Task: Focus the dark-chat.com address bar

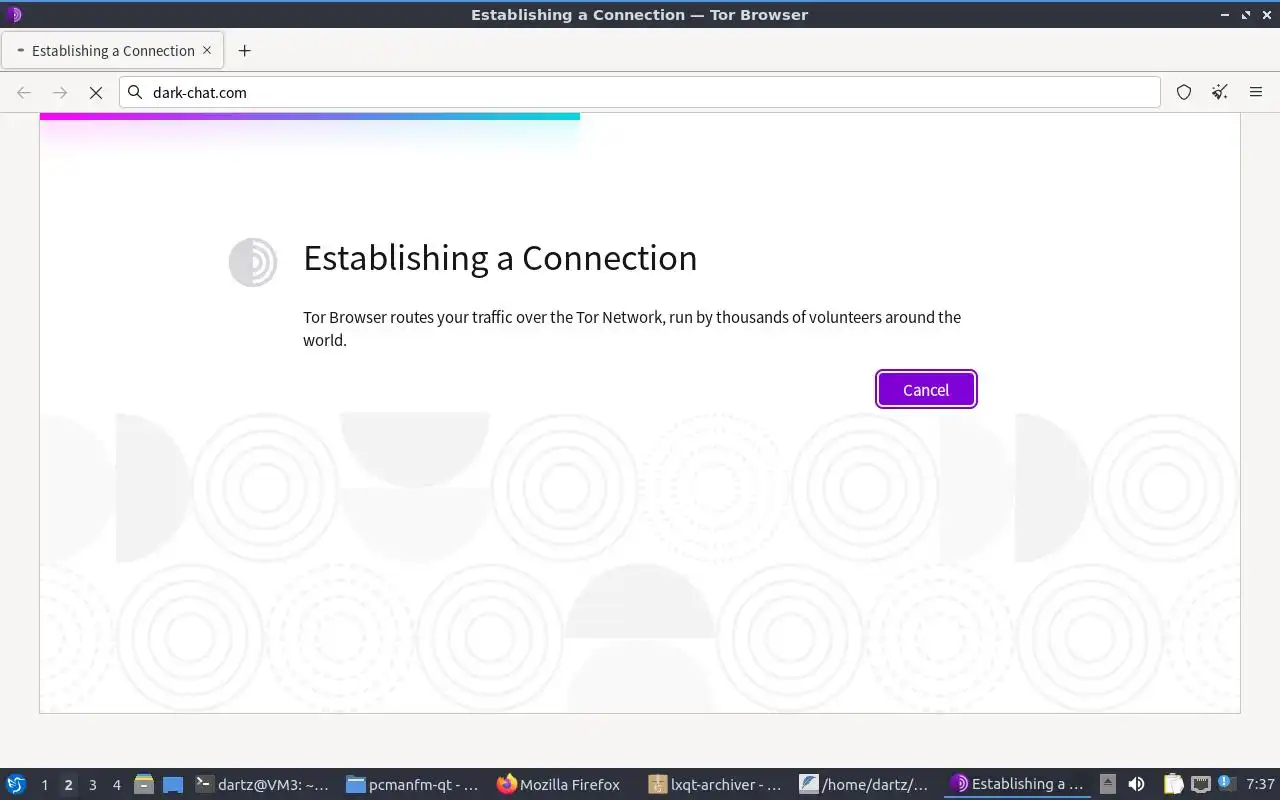Action: point(640,92)
